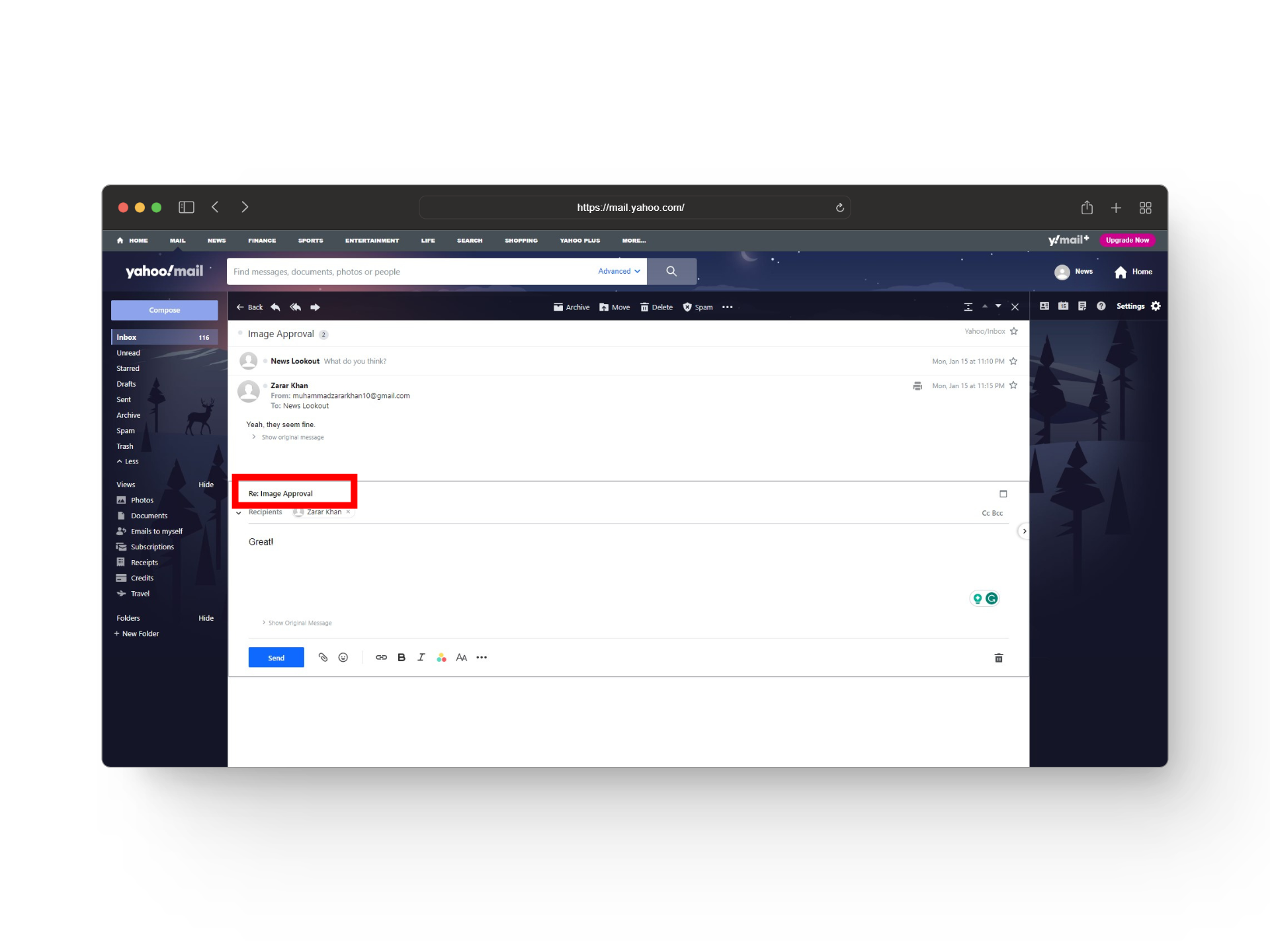Toggle bold text formatting

tap(402, 657)
